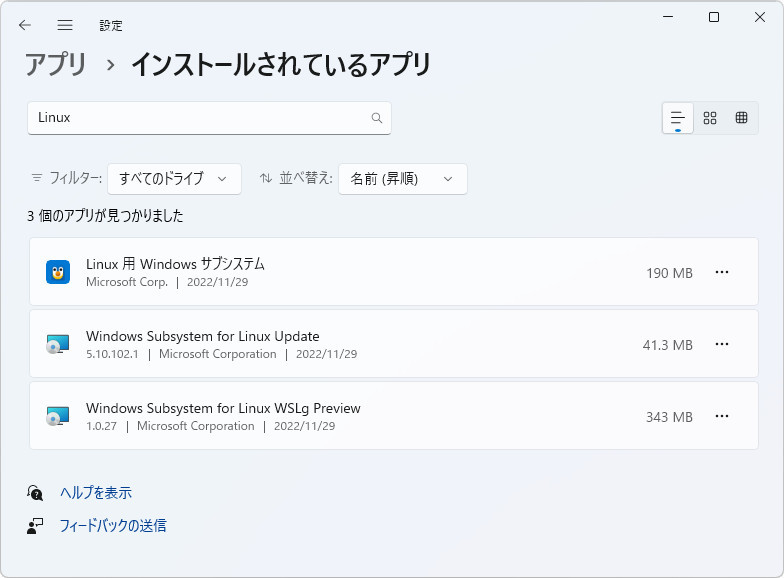Screen dimensions: 784x578
Task: Click the 190 MB size value
Action: 669,273
